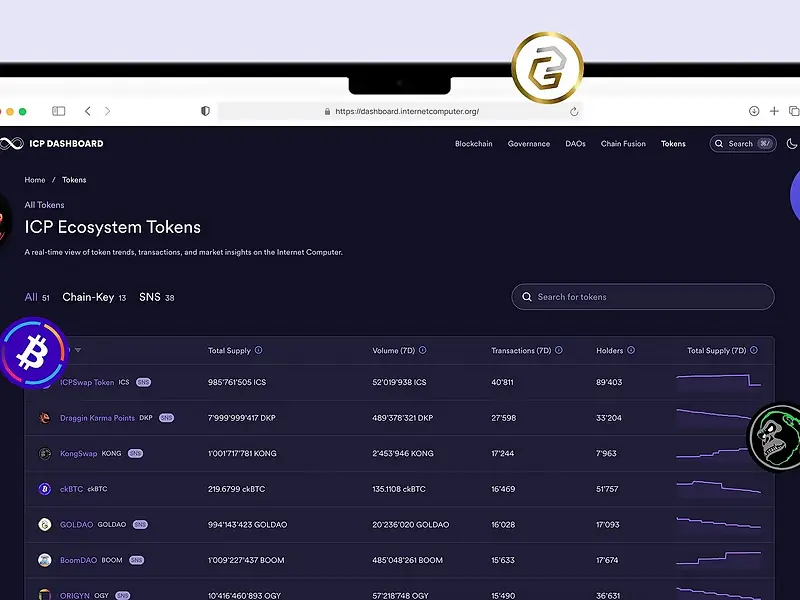This screenshot has width=800, height=600.
Task: Click info icon next to Volume (7D)
Action: point(422,351)
